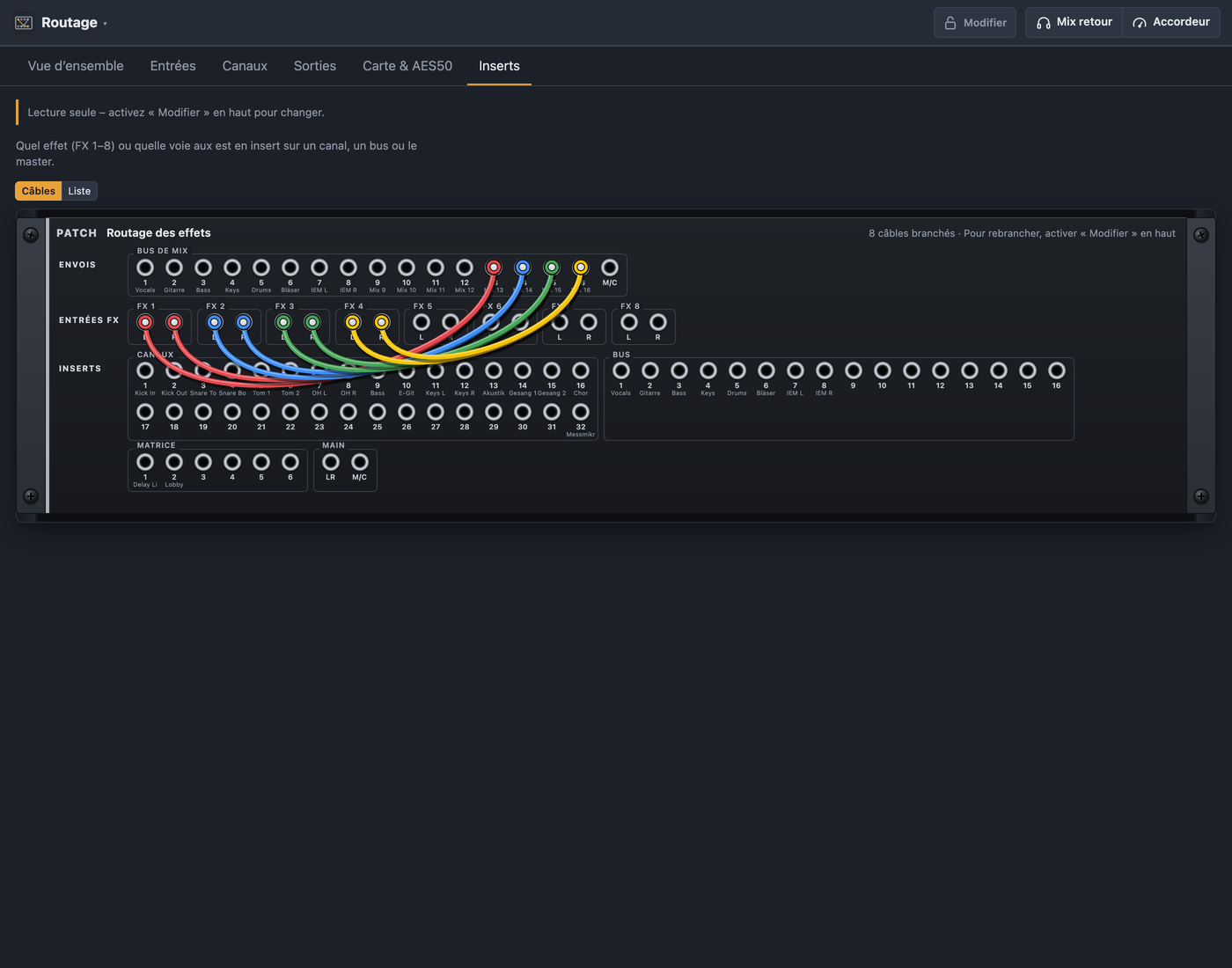Screen dimensions: 1232x968
Task: Select channel insert jack 17
Action: coord(145,412)
